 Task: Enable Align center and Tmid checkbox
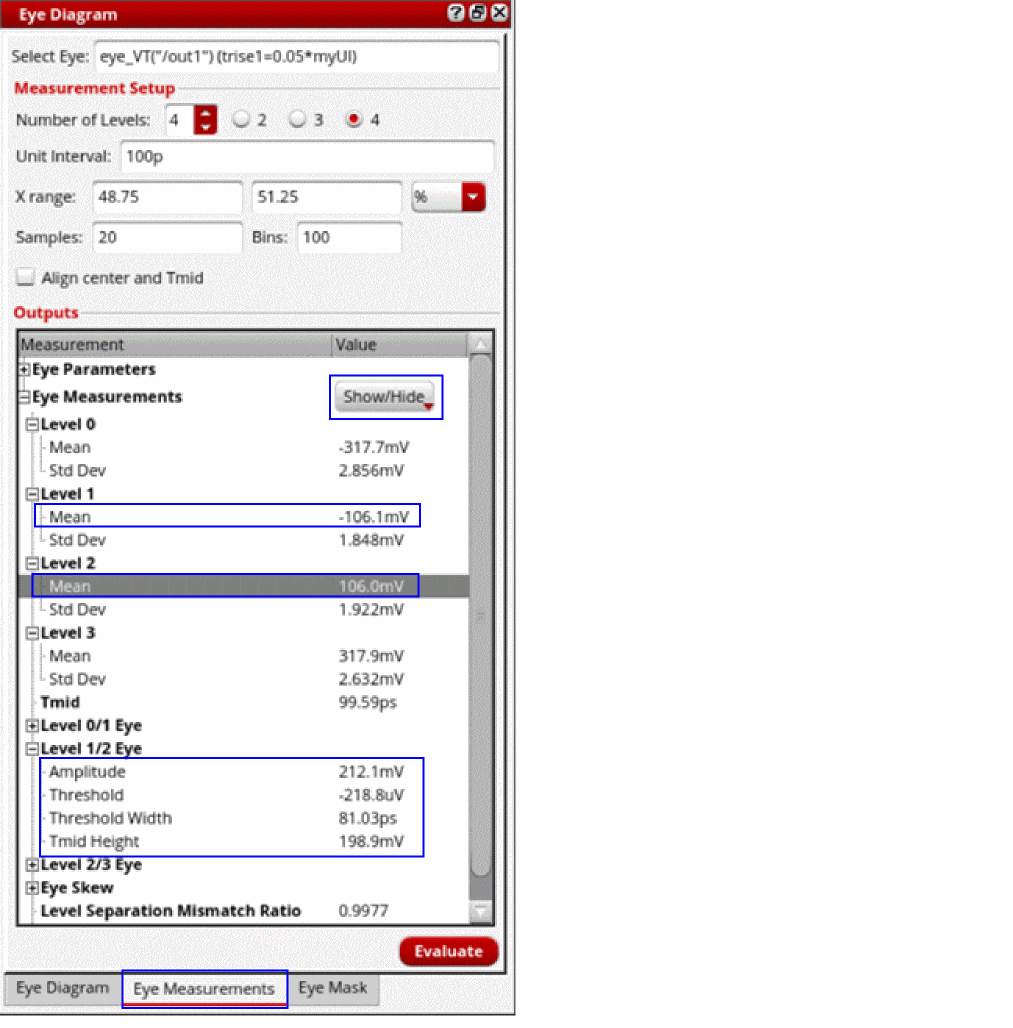[x=25, y=277]
